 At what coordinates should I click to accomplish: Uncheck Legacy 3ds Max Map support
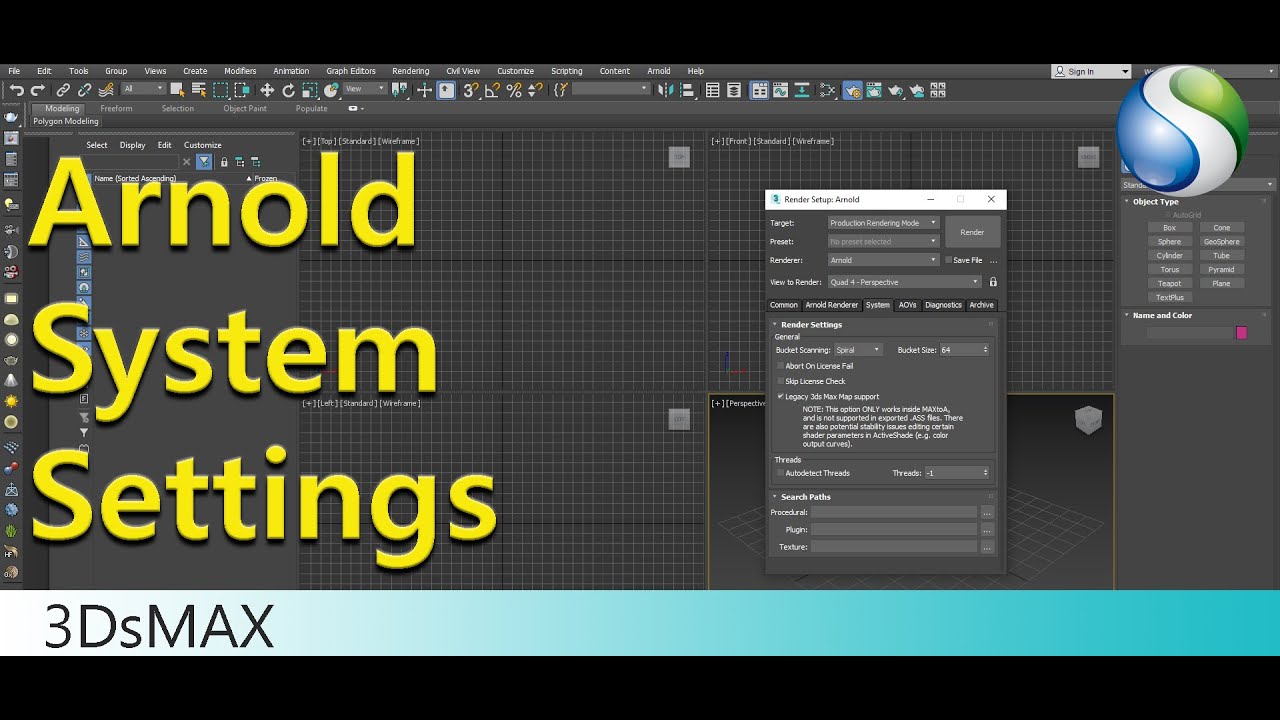coord(781,396)
